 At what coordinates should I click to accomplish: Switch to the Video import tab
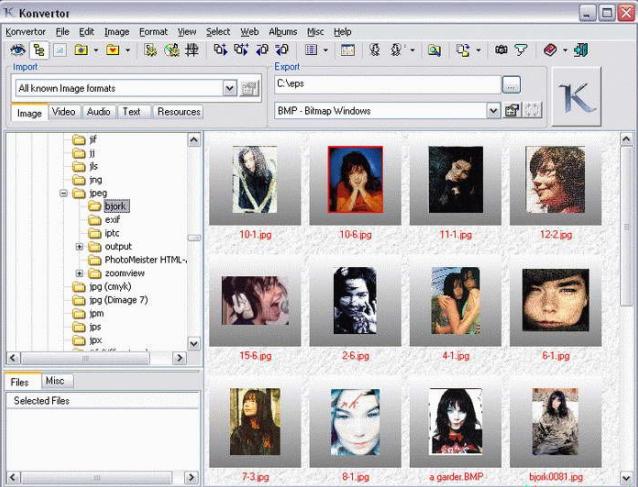(x=63, y=112)
